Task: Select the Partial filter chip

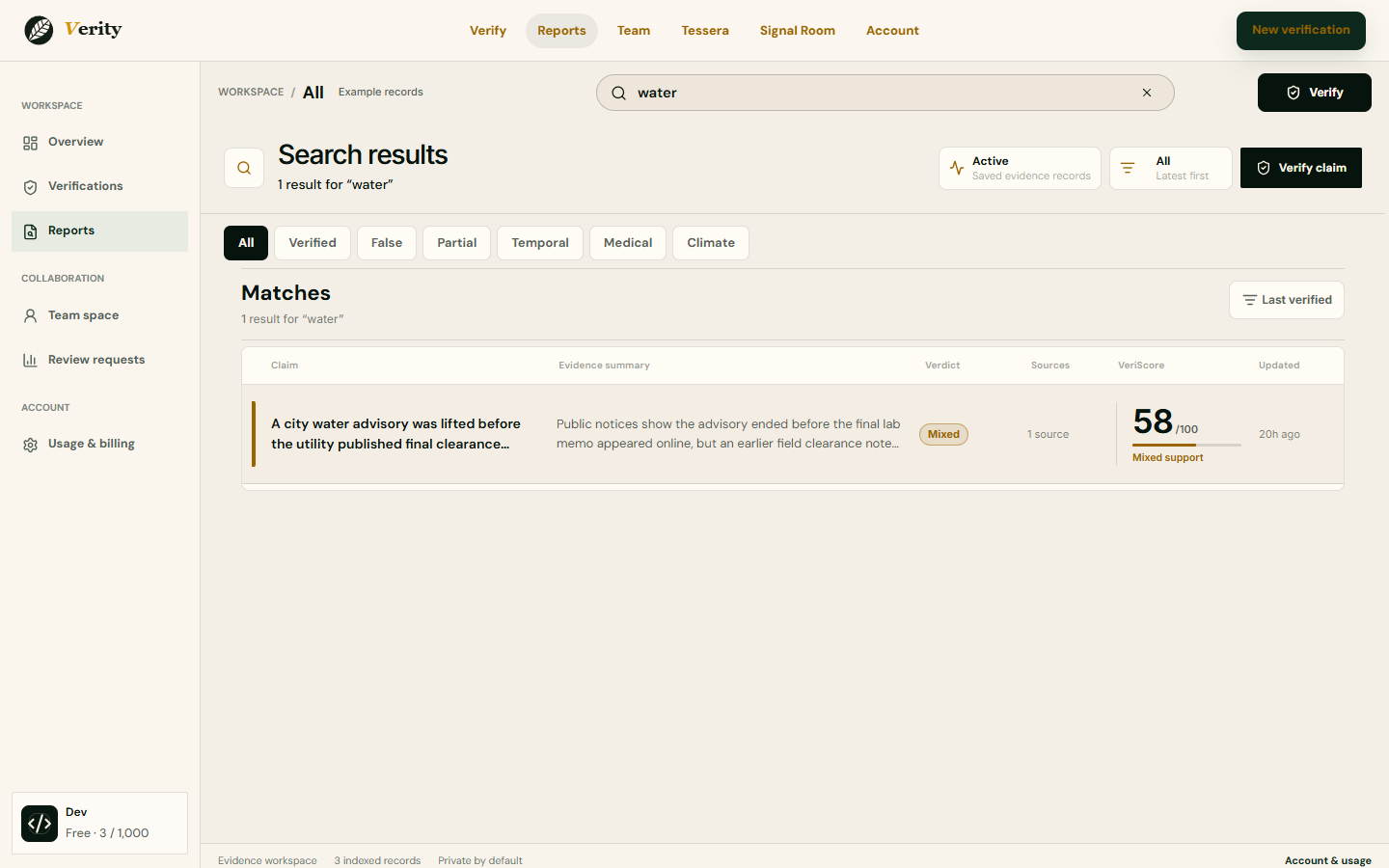Action: coord(457,243)
